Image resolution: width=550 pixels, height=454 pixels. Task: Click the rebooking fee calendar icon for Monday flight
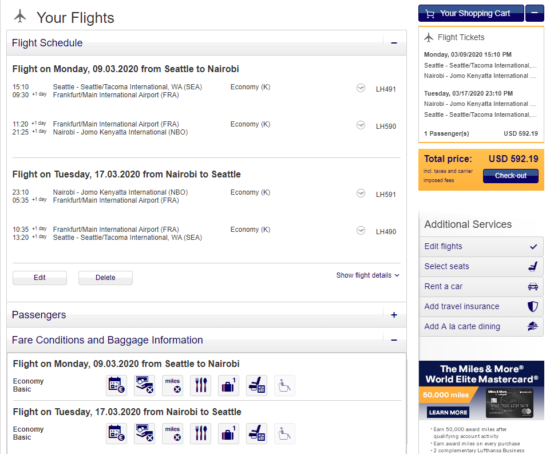coord(116,386)
